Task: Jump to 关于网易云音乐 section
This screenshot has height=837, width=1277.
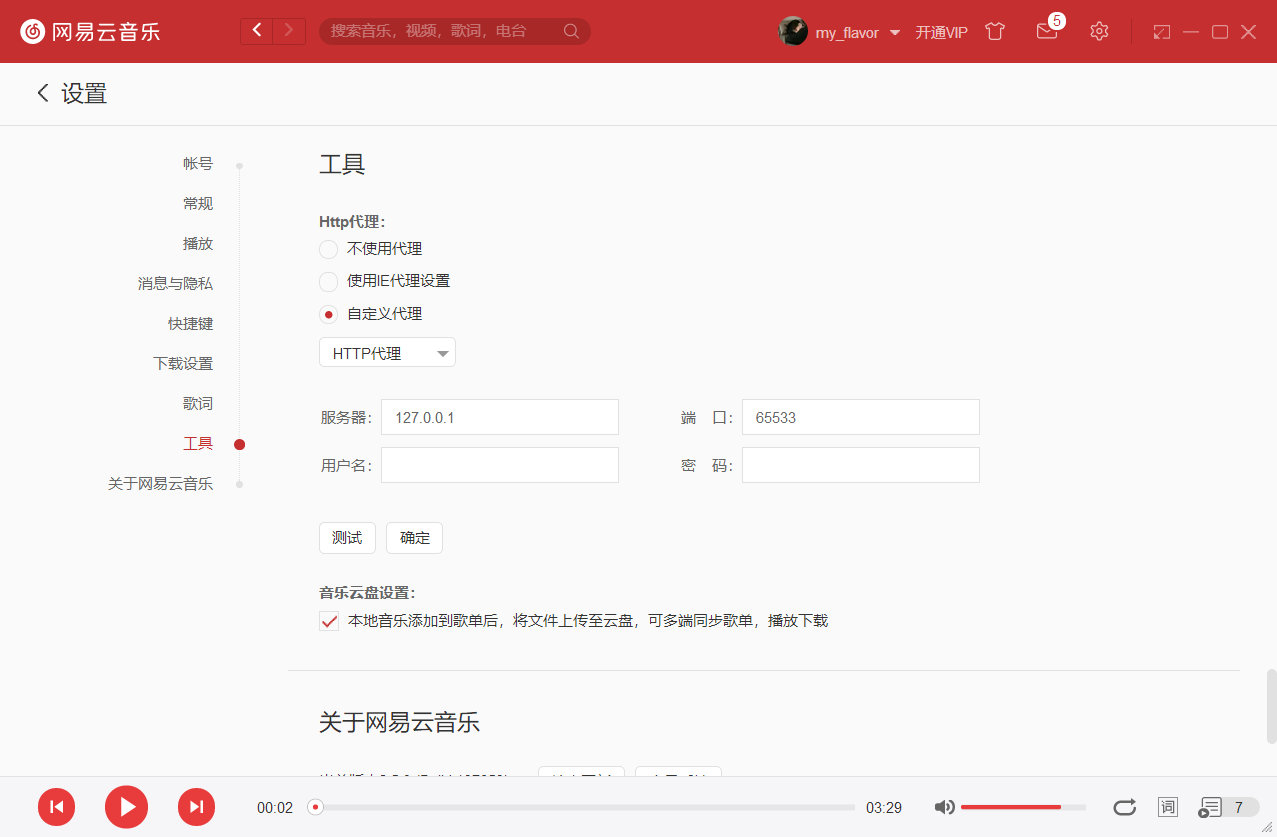Action: [160, 484]
